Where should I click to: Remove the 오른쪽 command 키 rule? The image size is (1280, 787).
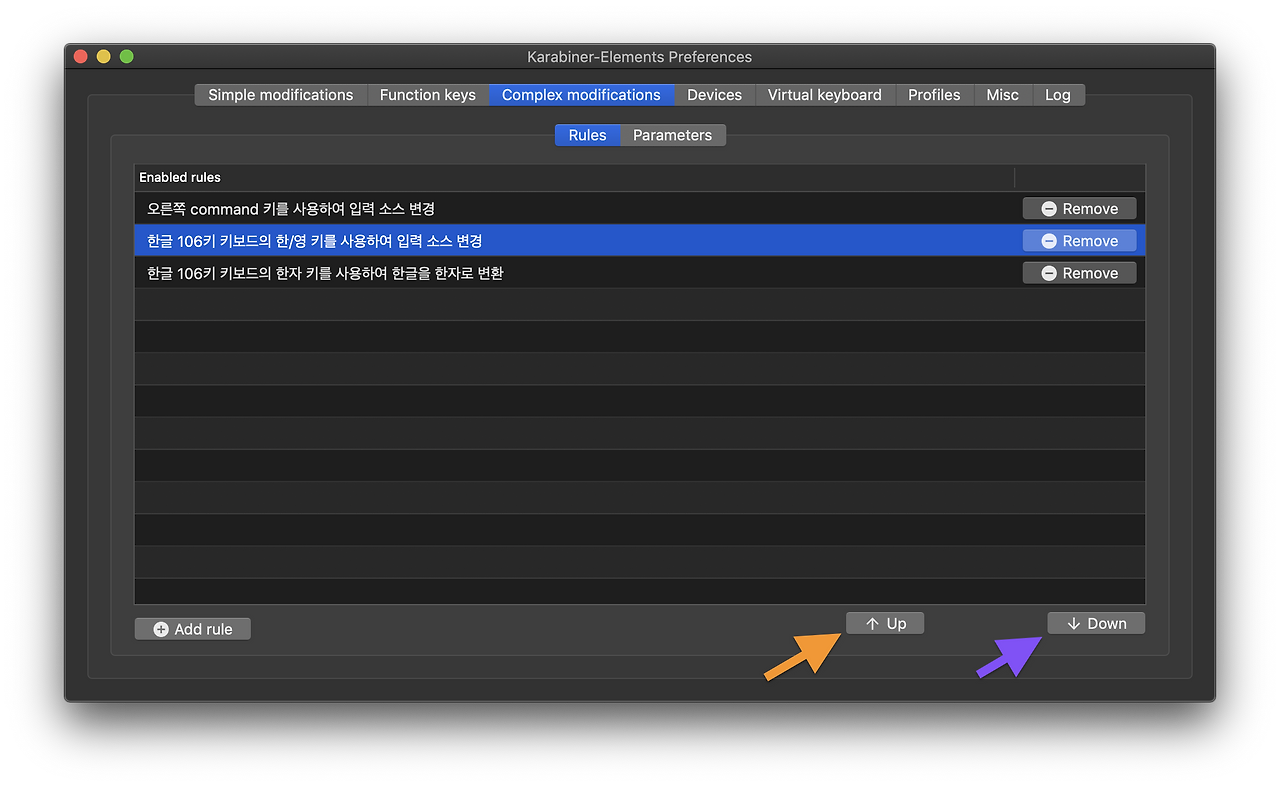[1079, 209]
